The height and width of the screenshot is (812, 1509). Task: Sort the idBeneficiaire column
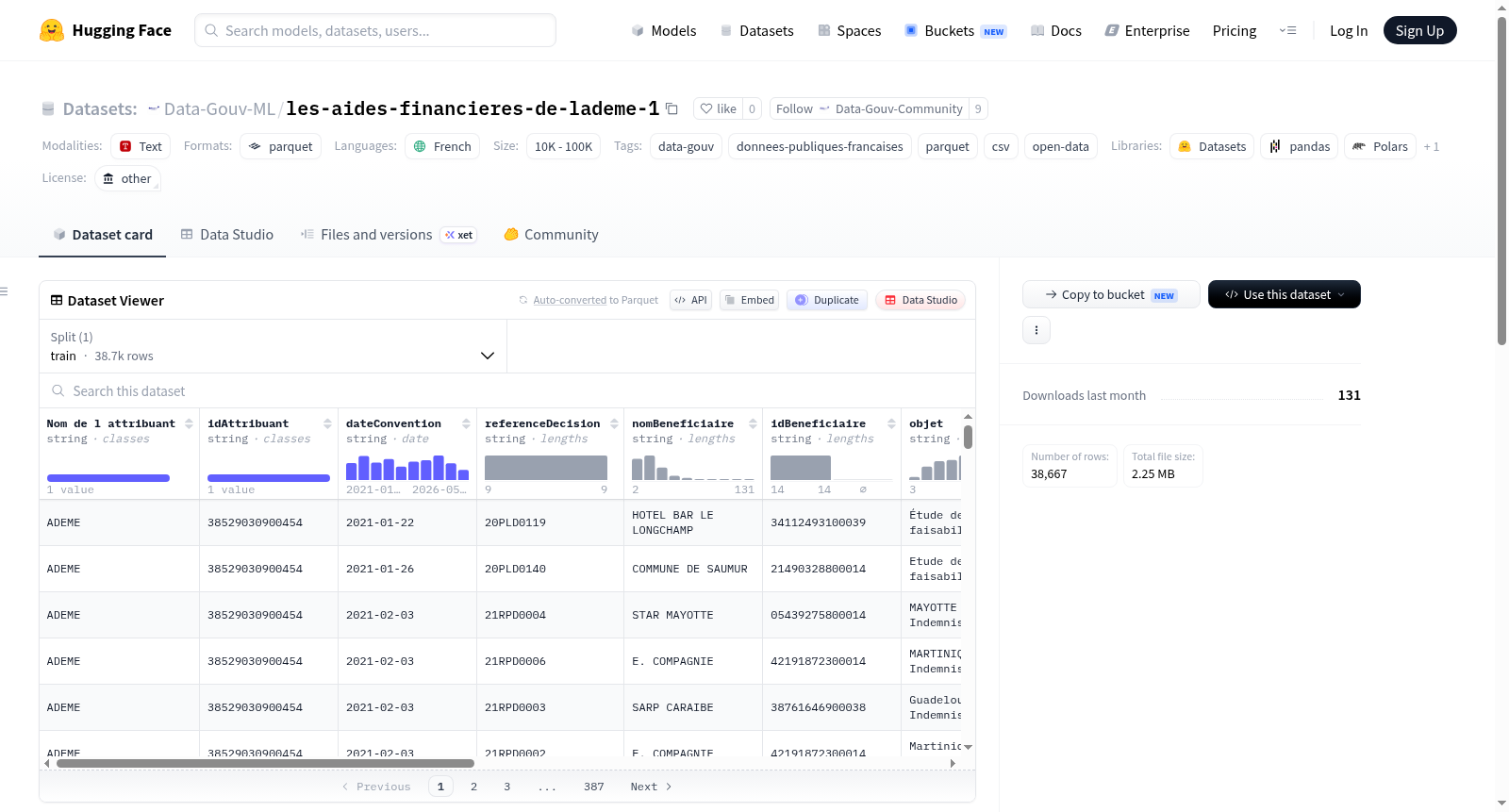(x=891, y=423)
